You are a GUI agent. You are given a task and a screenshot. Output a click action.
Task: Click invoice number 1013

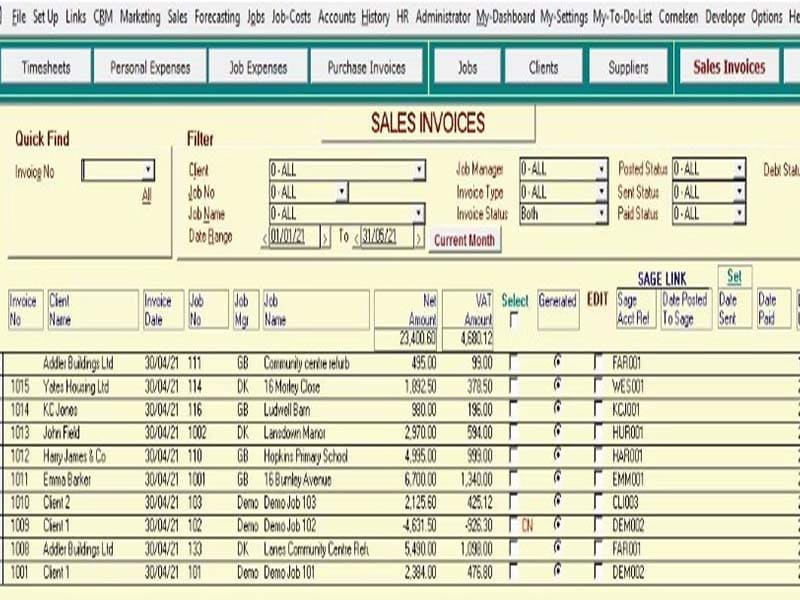pos(20,433)
